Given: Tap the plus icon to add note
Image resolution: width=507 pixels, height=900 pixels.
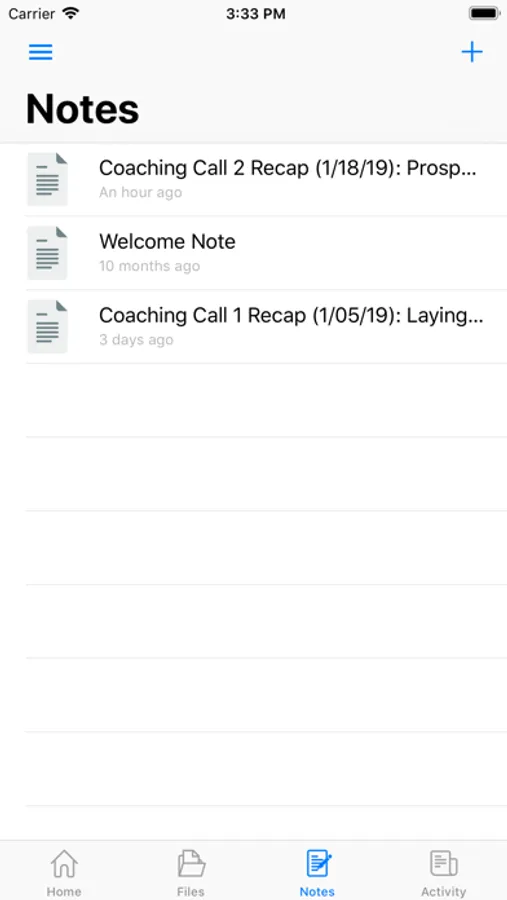Looking at the screenshot, I should (472, 52).
